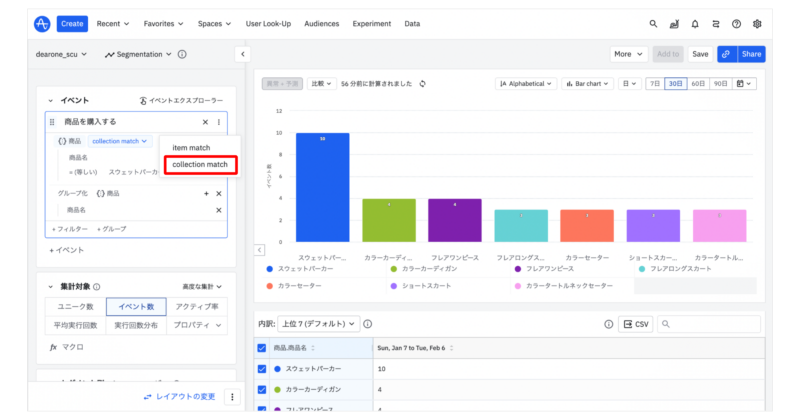Export table with the CSV button

[635, 324]
